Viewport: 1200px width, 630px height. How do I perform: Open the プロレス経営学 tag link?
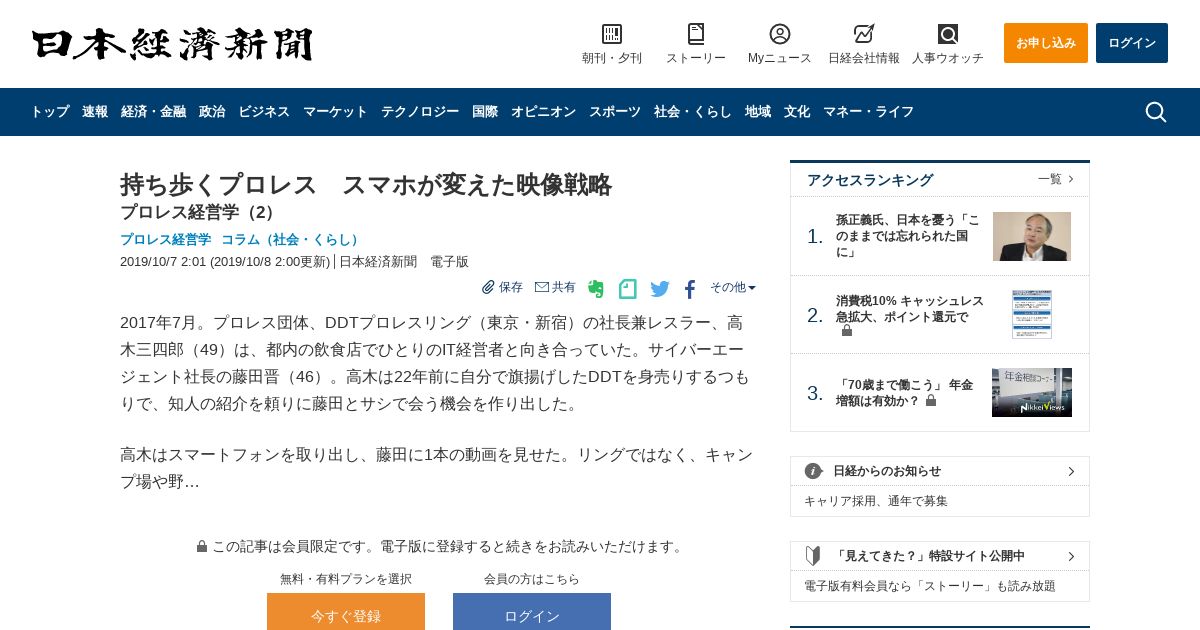pos(165,240)
